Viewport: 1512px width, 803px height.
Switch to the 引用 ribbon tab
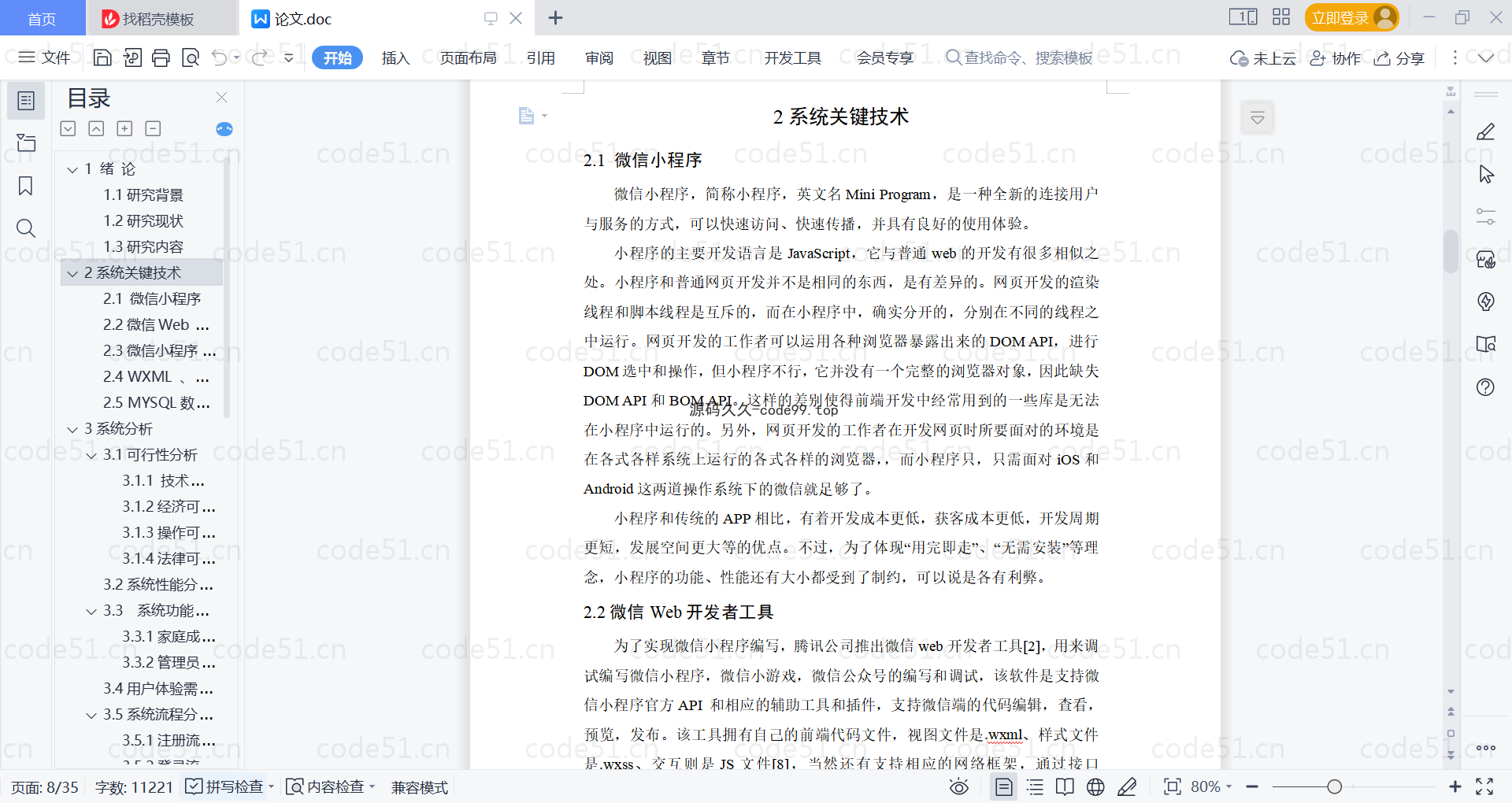coord(540,57)
